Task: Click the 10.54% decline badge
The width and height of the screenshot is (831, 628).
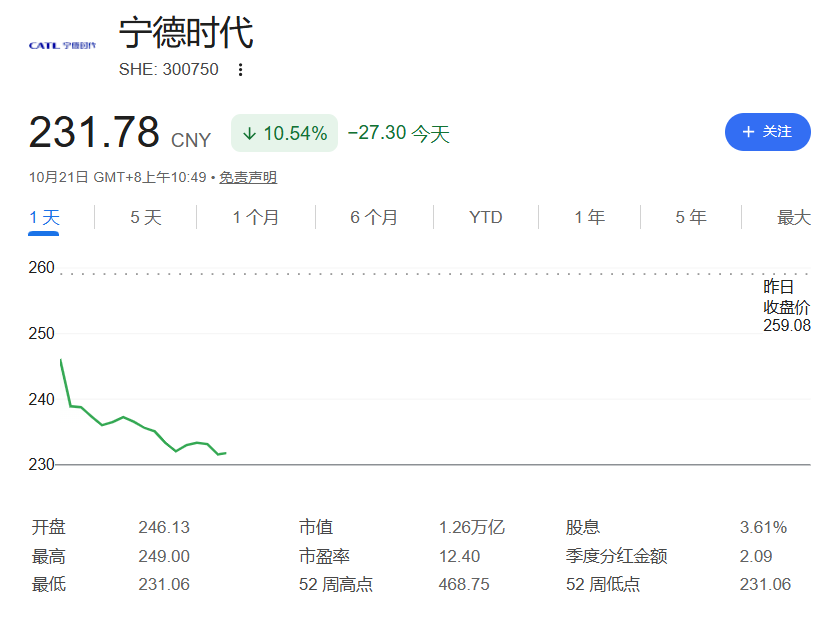Action: click(285, 133)
